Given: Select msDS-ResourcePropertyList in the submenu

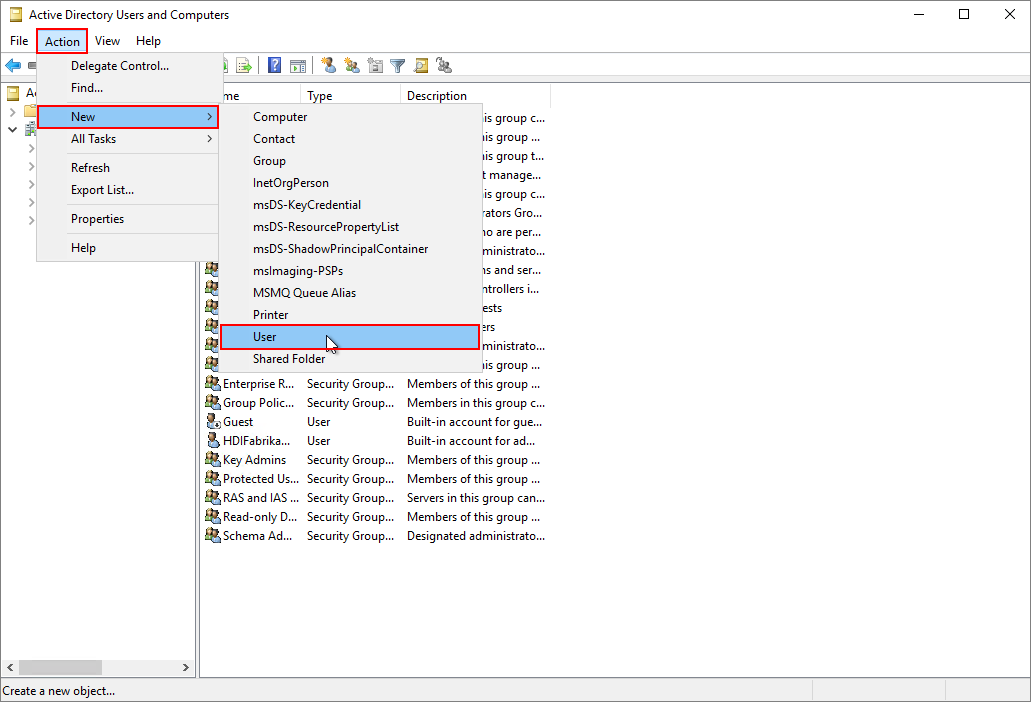Looking at the screenshot, I should tap(350, 227).
